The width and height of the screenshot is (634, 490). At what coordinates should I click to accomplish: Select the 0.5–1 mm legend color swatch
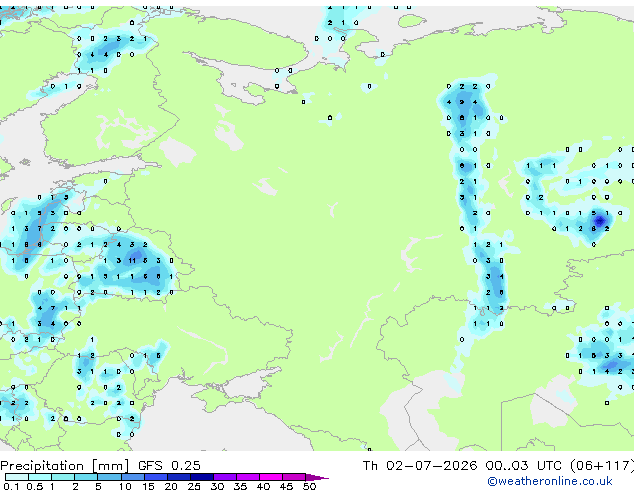pyautogui.click(x=40, y=477)
